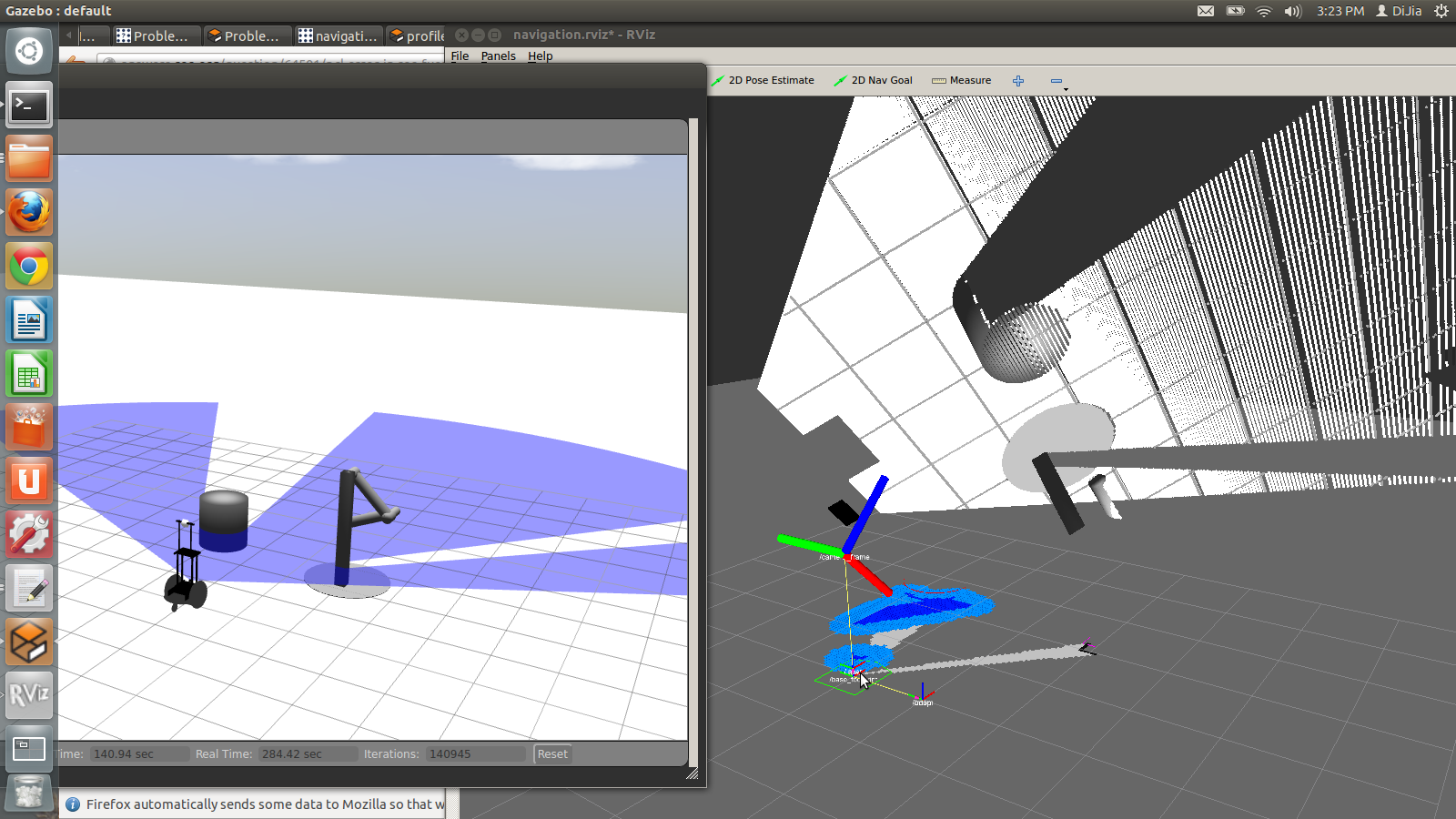Open the battery indicator menu
Image resolution: width=1456 pixels, height=819 pixels.
(1235, 11)
